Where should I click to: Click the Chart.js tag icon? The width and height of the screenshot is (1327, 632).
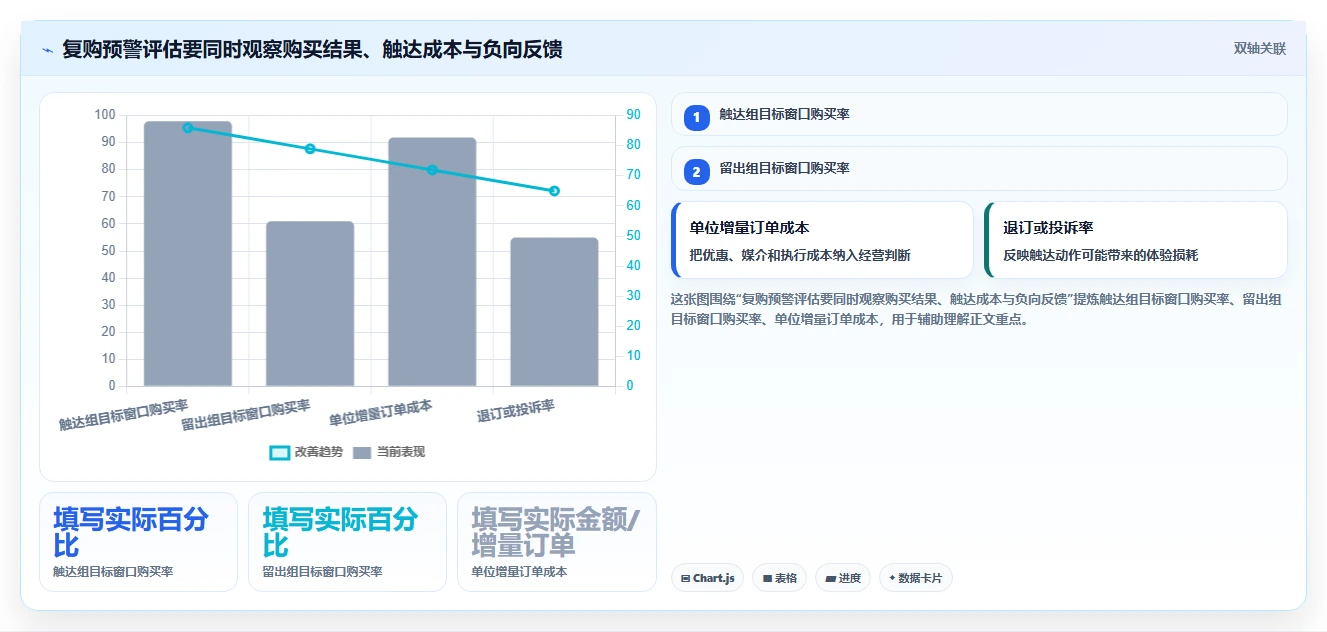pyautogui.click(x=685, y=578)
